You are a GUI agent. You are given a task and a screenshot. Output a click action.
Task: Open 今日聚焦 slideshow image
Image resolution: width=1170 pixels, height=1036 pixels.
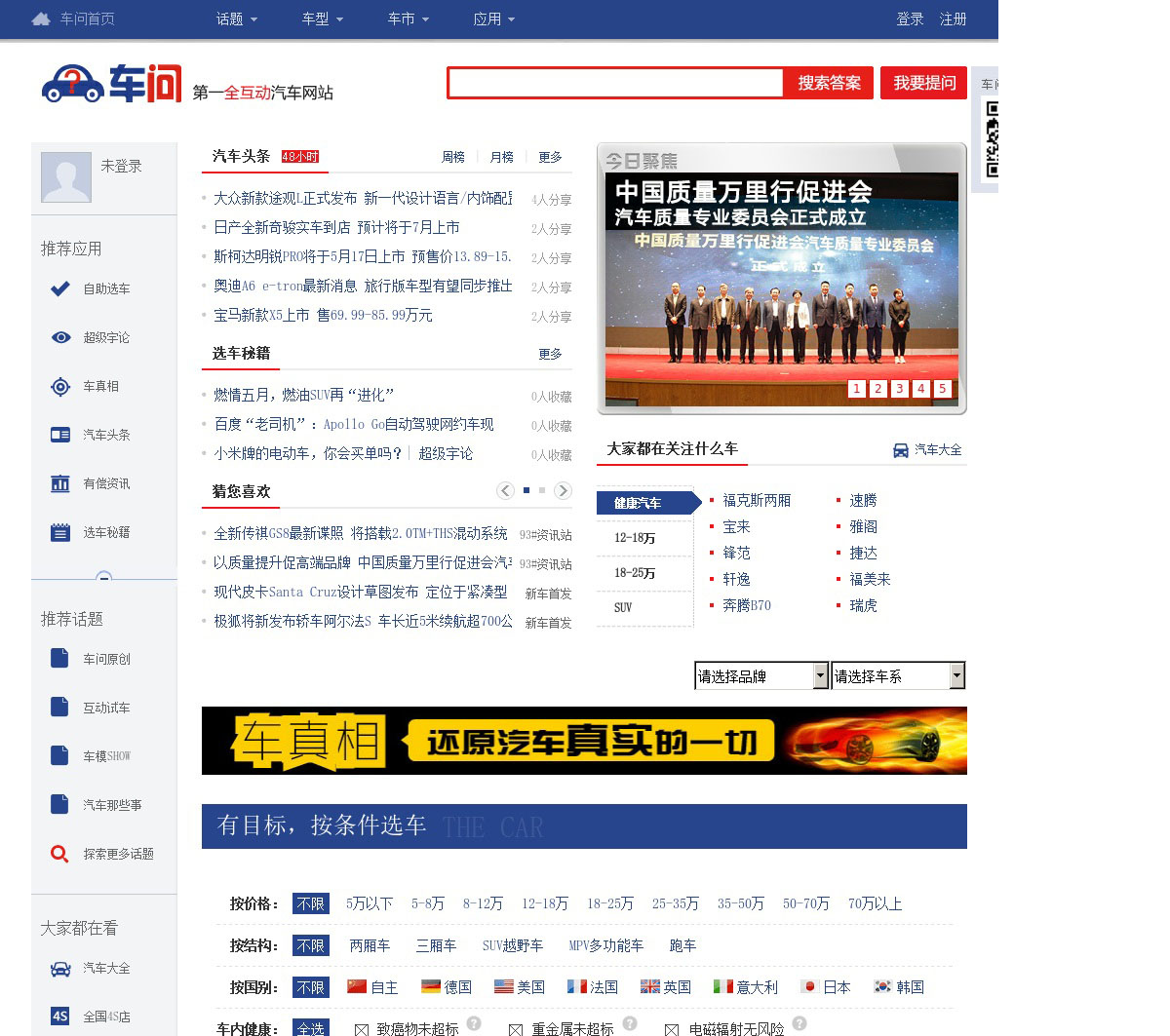coord(782,289)
